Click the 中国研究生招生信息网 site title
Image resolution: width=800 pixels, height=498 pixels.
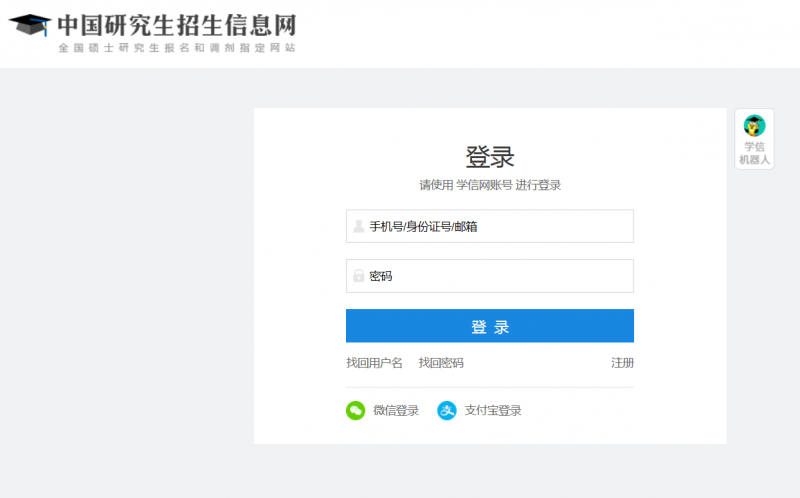[176, 24]
